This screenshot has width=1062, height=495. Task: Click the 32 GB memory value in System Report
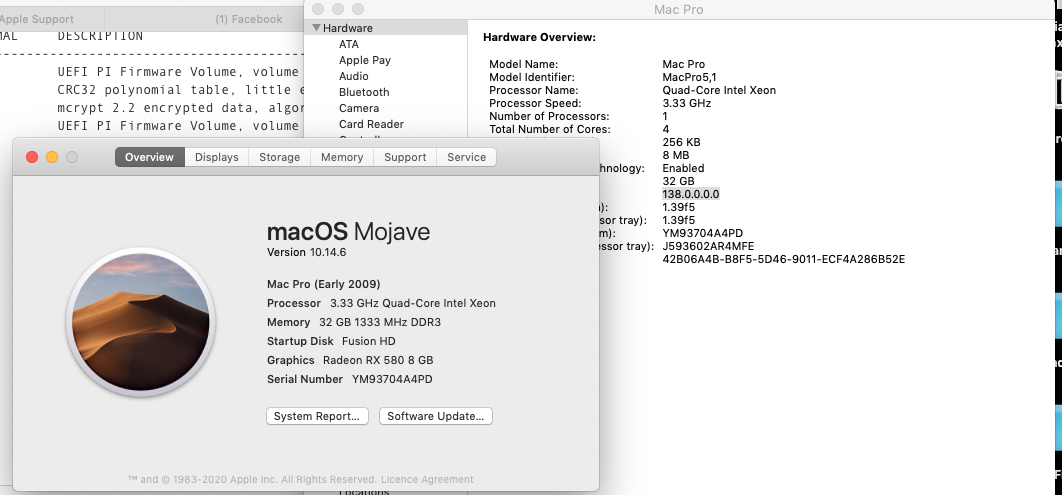click(x=678, y=181)
